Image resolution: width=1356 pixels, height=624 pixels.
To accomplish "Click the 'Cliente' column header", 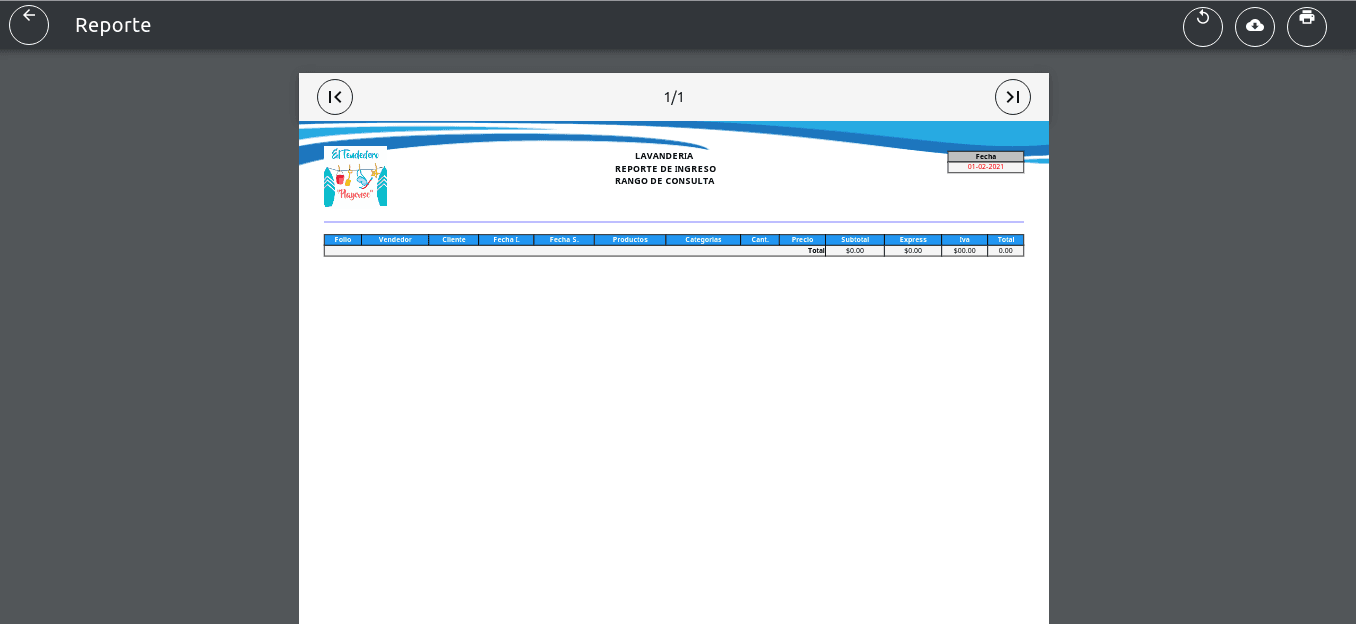I will pos(454,240).
